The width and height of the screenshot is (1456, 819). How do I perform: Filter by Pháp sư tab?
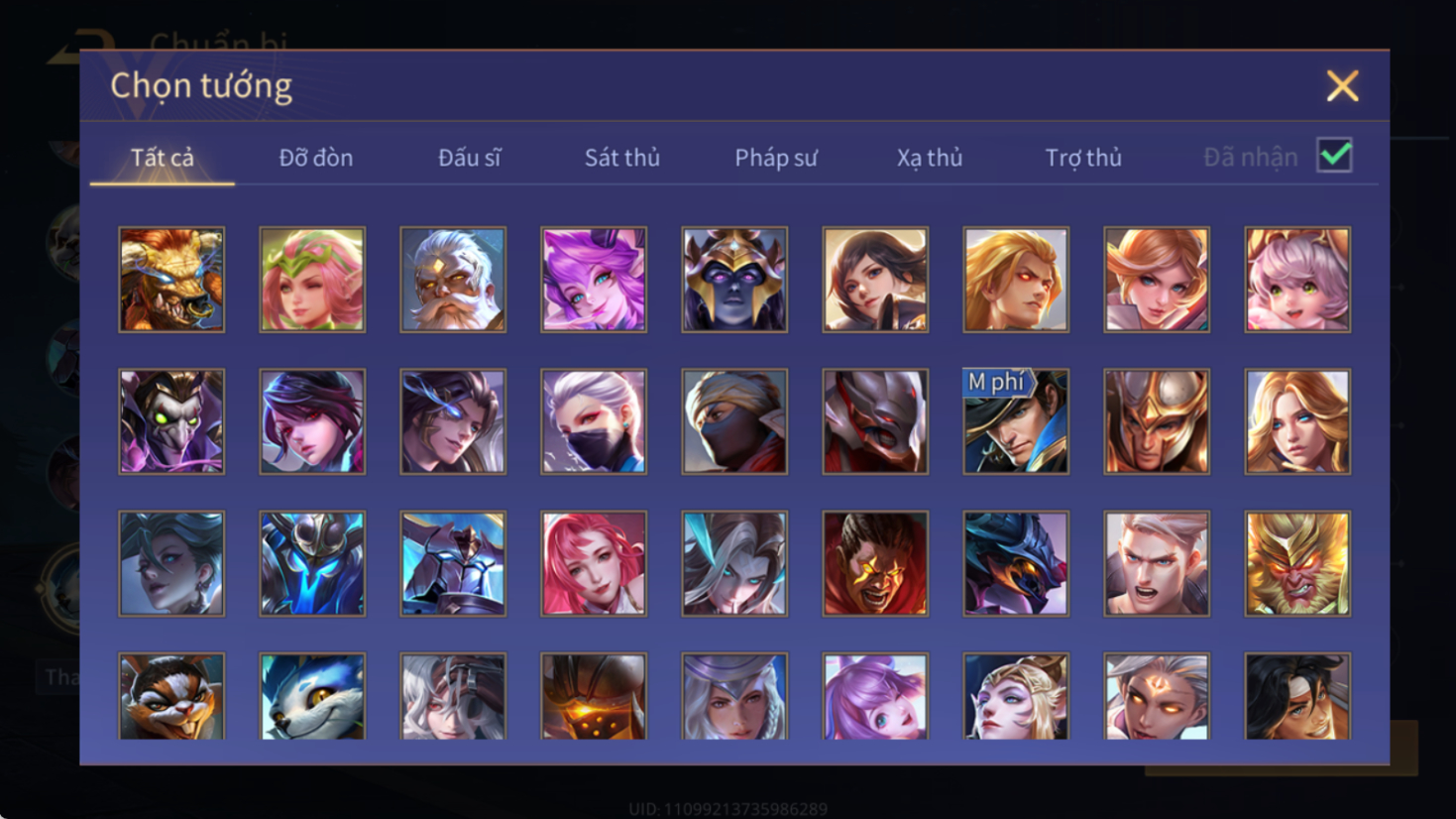775,158
